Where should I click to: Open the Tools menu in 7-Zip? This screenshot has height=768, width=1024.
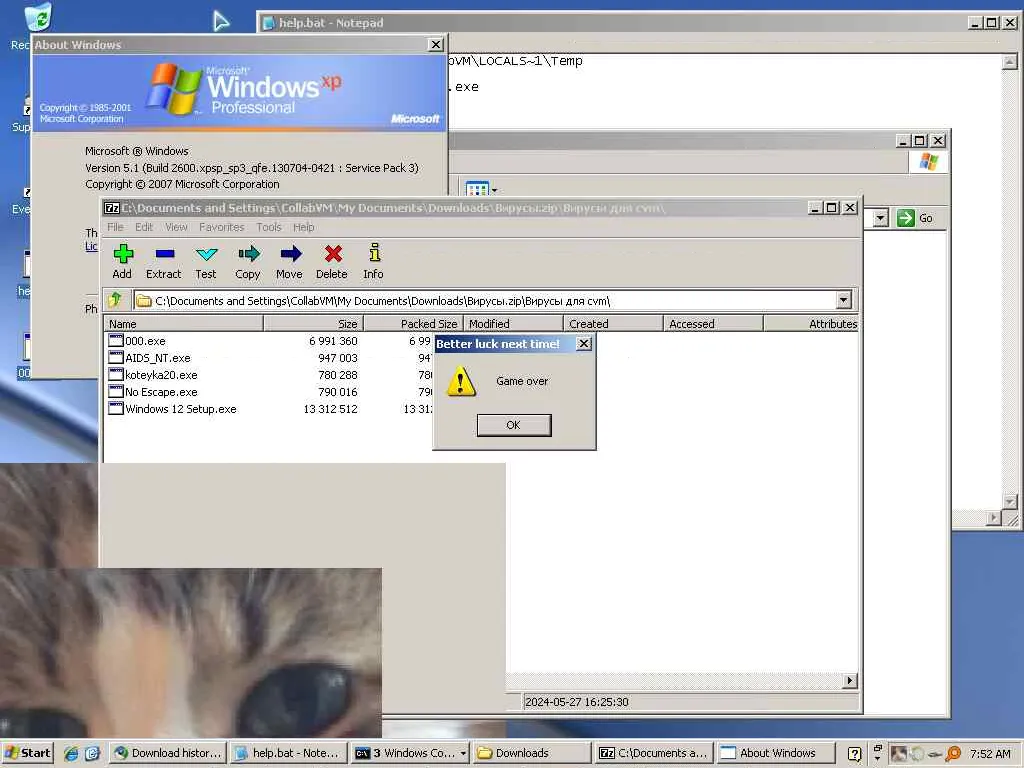[x=268, y=227]
